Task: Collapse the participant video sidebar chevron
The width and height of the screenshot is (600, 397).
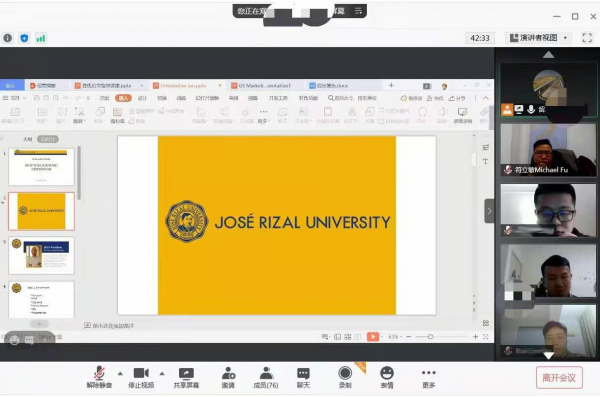Action: coord(489,211)
